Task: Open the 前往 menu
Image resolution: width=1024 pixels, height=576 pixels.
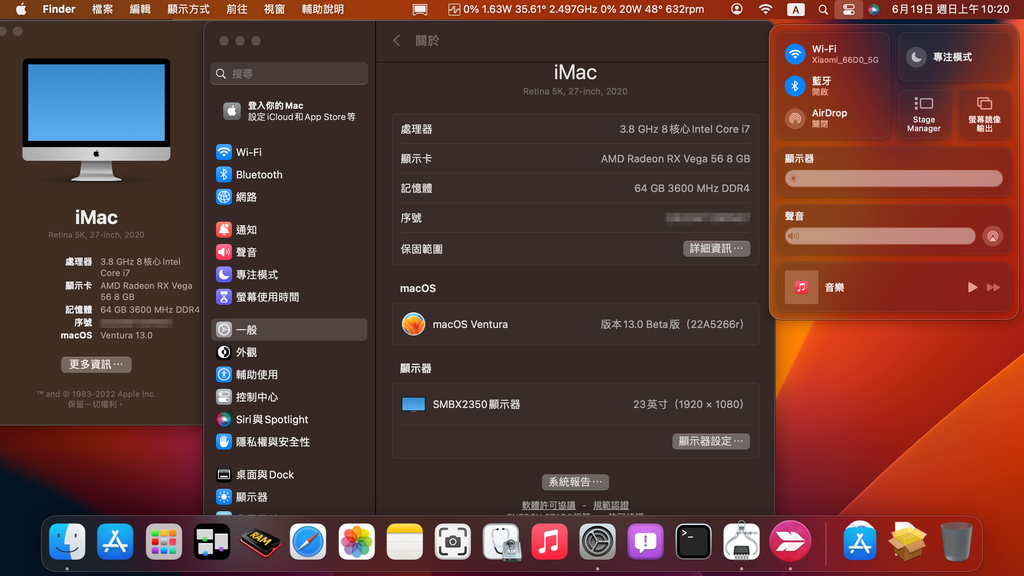Action: [236, 9]
